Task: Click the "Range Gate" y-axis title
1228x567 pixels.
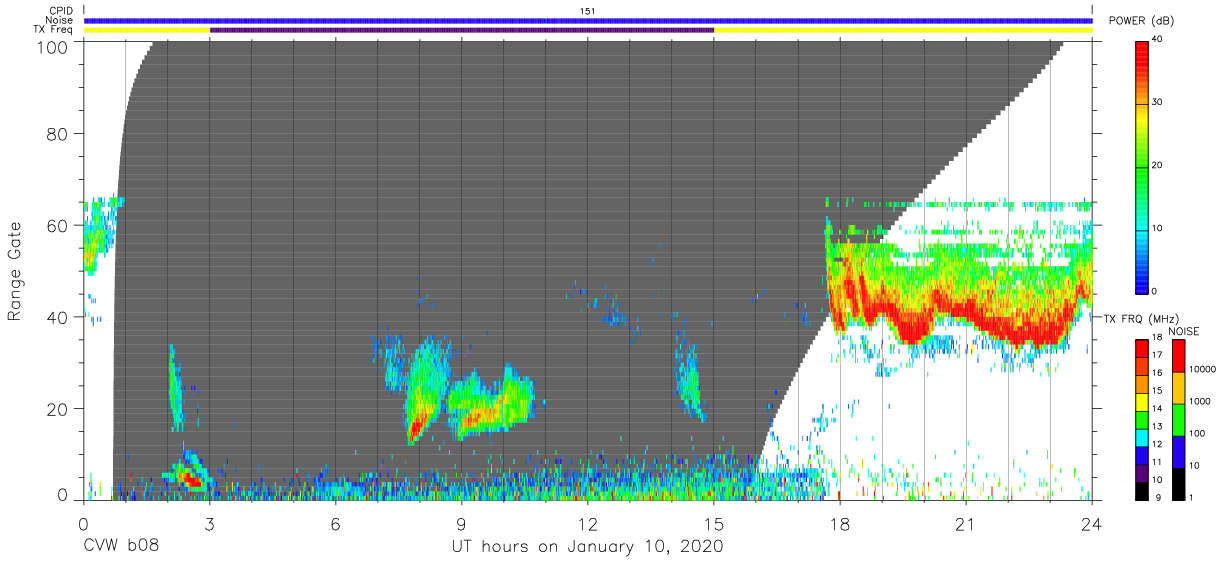Action: (15, 273)
